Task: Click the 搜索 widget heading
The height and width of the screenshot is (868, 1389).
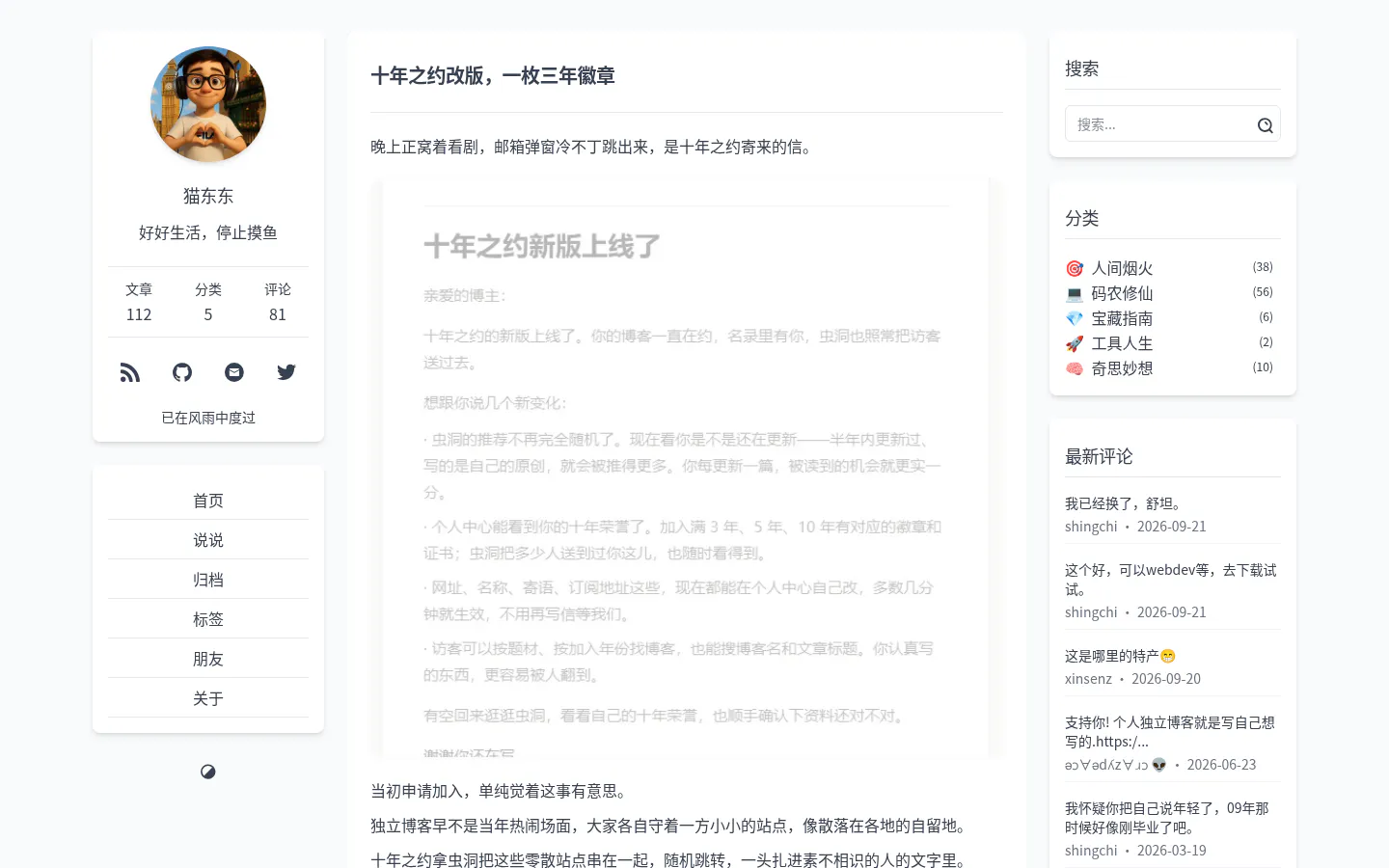Action: coord(1082,68)
